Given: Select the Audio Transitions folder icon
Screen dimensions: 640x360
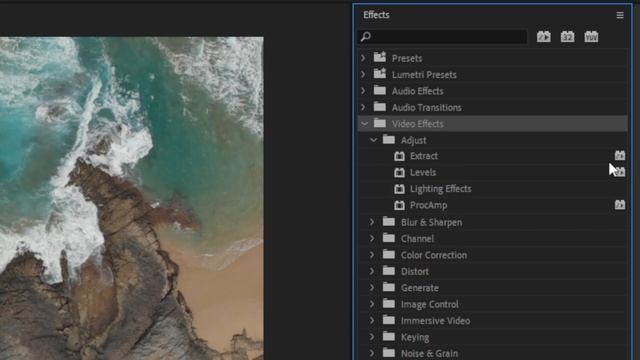Looking at the screenshot, I should click(380, 107).
